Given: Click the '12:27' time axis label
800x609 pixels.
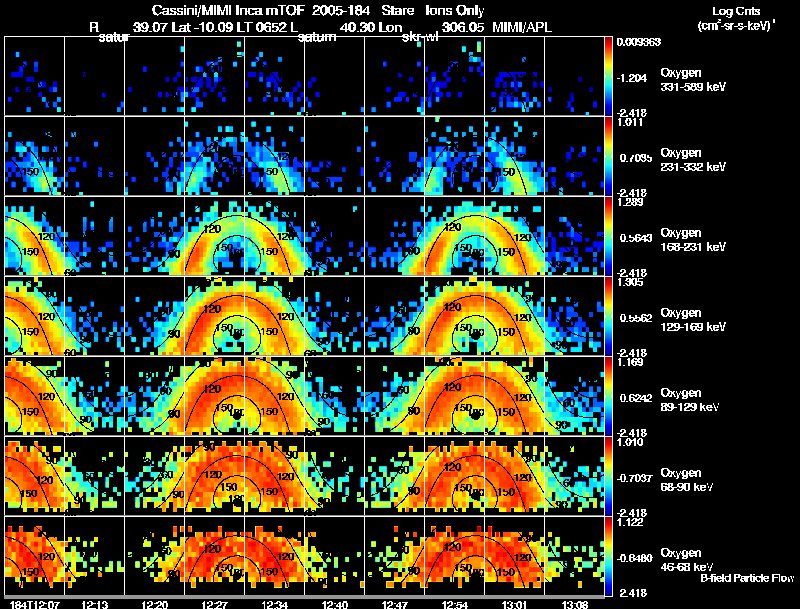Looking at the screenshot, I should (214, 604).
